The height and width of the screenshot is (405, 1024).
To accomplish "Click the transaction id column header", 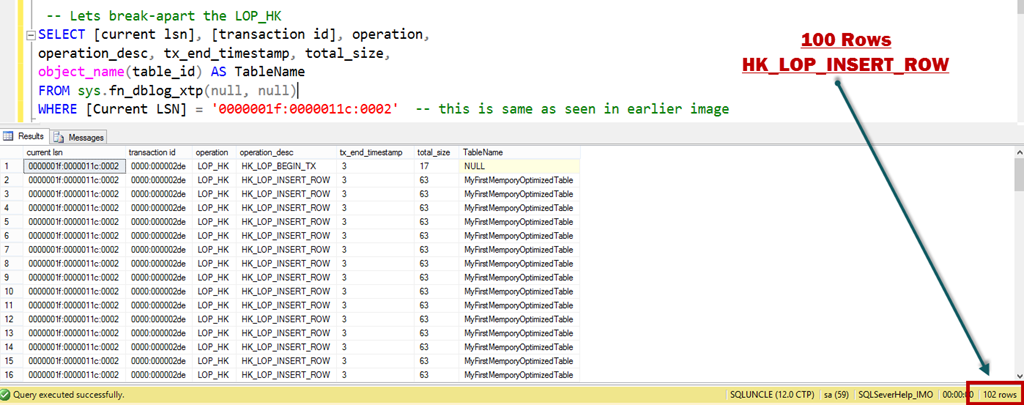I will pyautogui.click(x=153, y=152).
